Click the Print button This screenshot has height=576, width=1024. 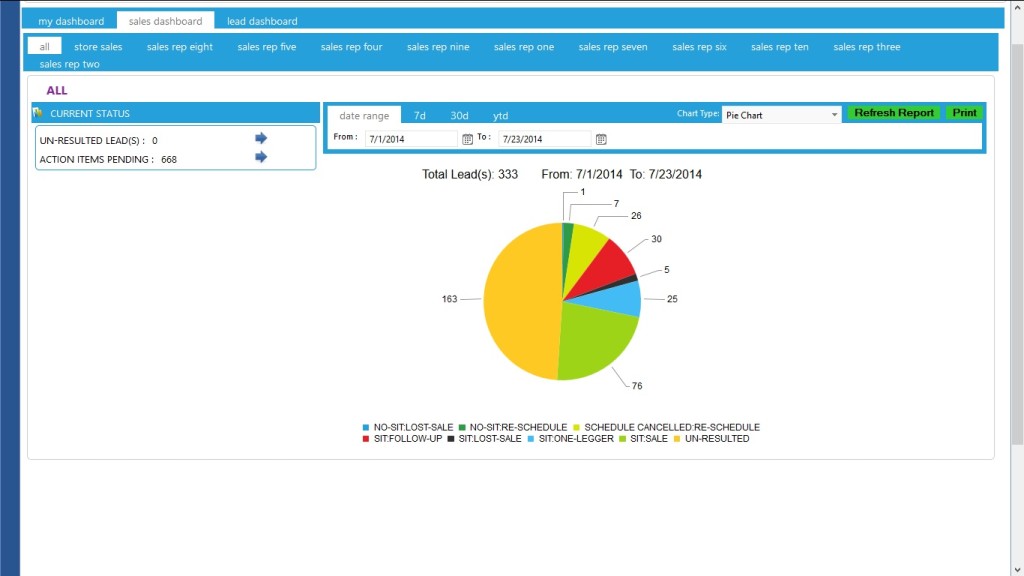point(964,113)
